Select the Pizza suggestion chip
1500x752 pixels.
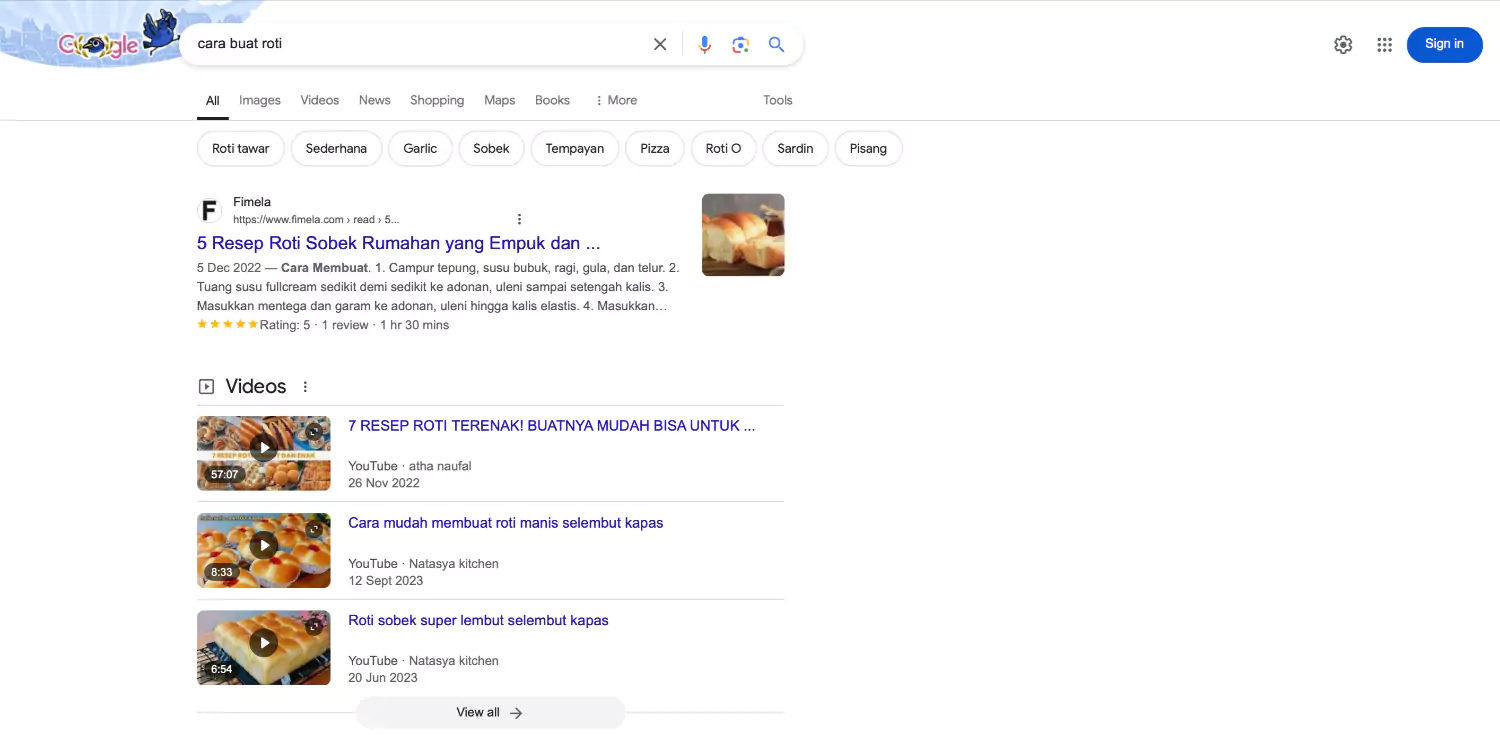click(655, 149)
